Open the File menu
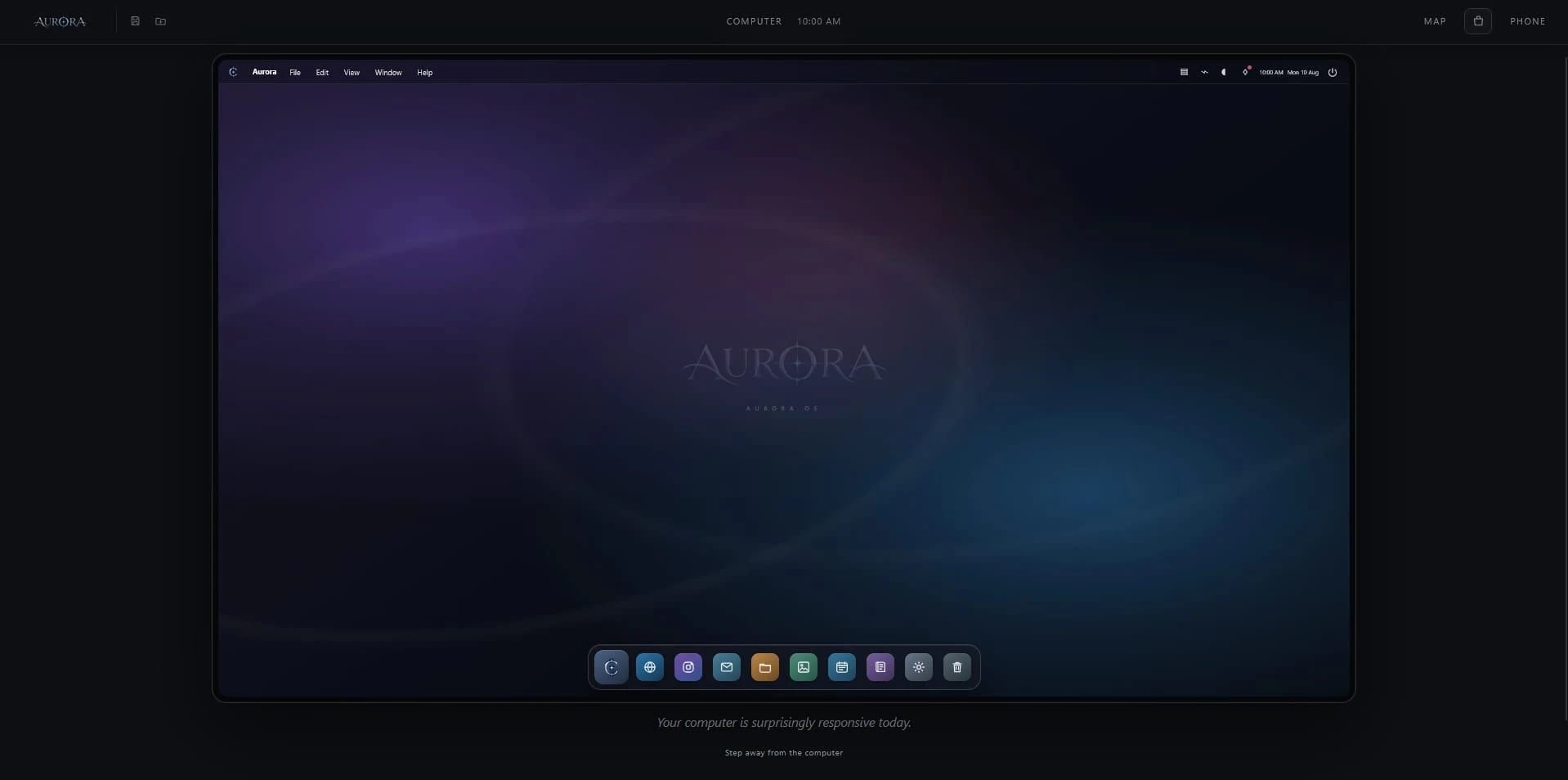Image resolution: width=1568 pixels, height=780 pixels. [295, 73]
